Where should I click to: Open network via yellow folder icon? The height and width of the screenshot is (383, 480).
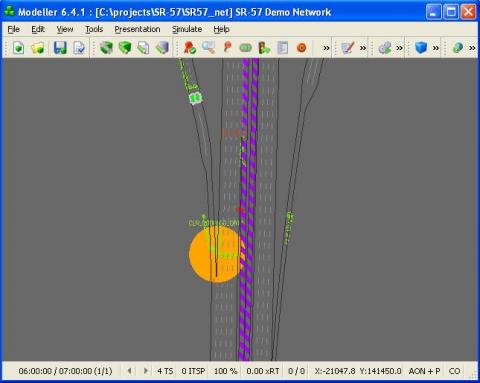(x=38, y=48)
